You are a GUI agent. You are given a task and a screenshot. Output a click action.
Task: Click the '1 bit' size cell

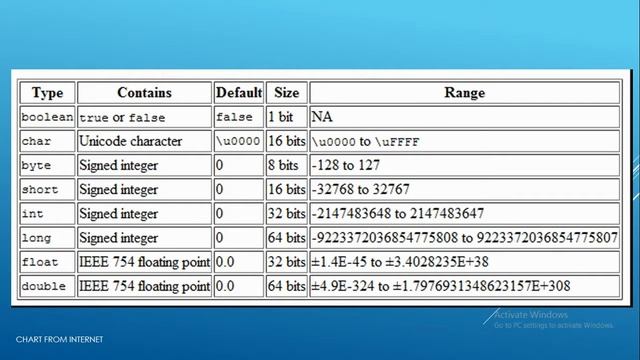coord(287,117)
